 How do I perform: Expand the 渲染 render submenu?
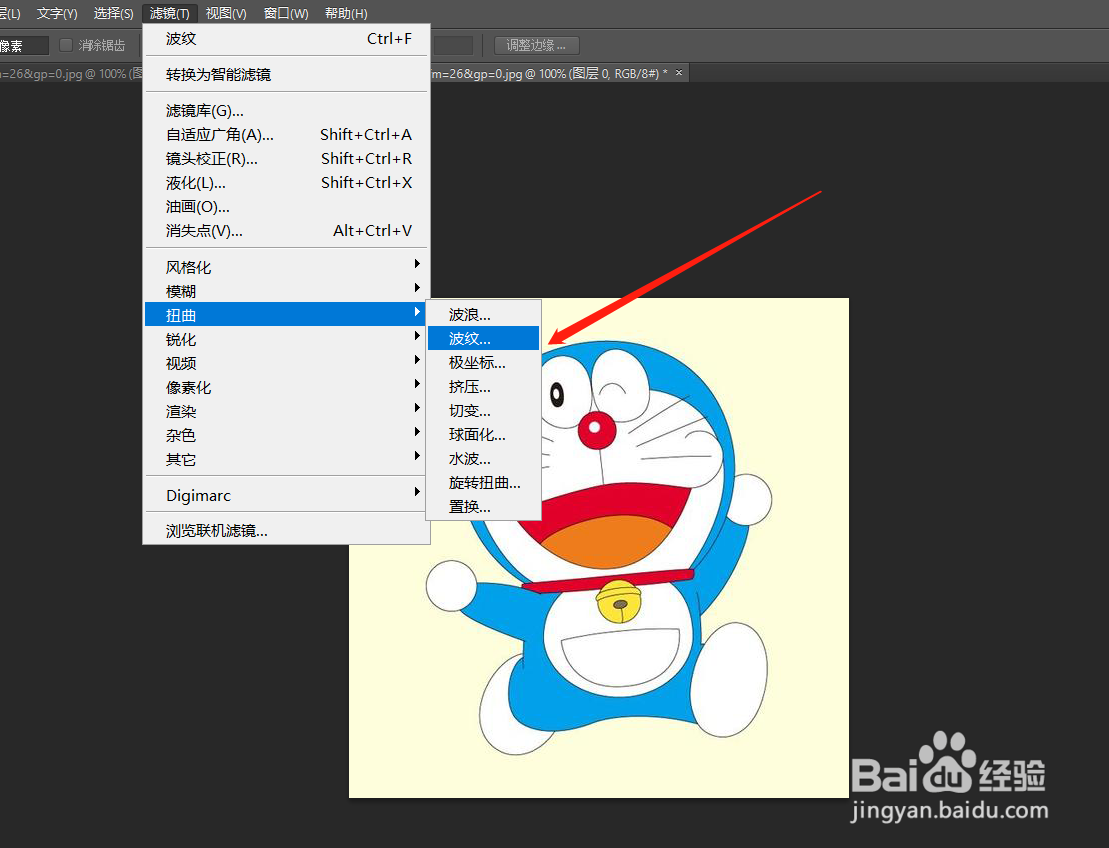pyautogui.click(x=181, y=411)
